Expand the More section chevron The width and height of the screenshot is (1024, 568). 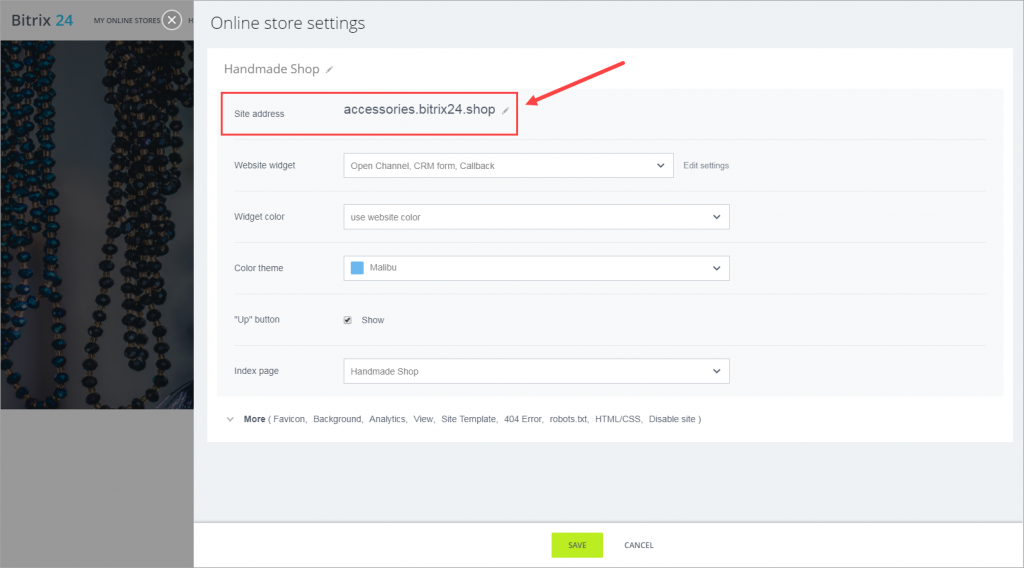(230, 419)
